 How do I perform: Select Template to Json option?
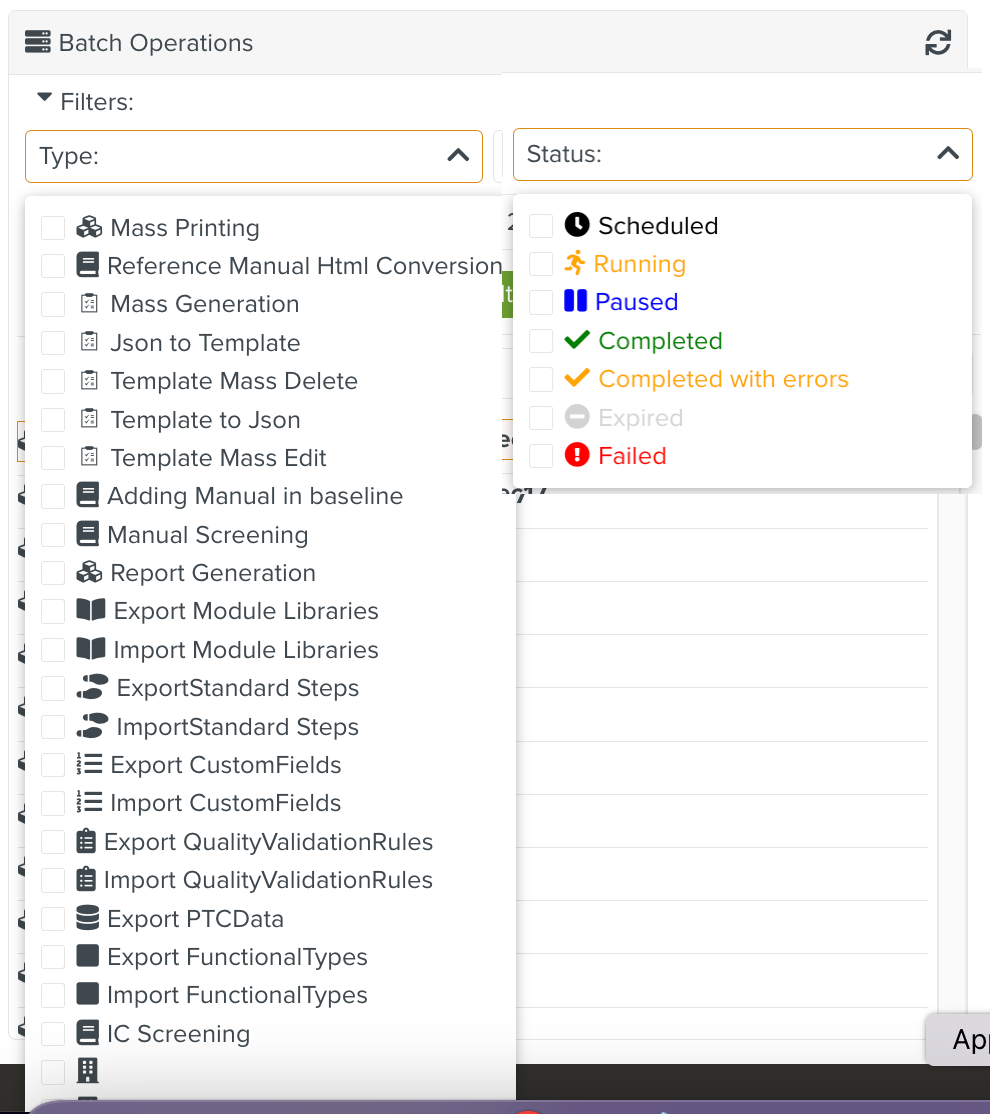point(205,420)
